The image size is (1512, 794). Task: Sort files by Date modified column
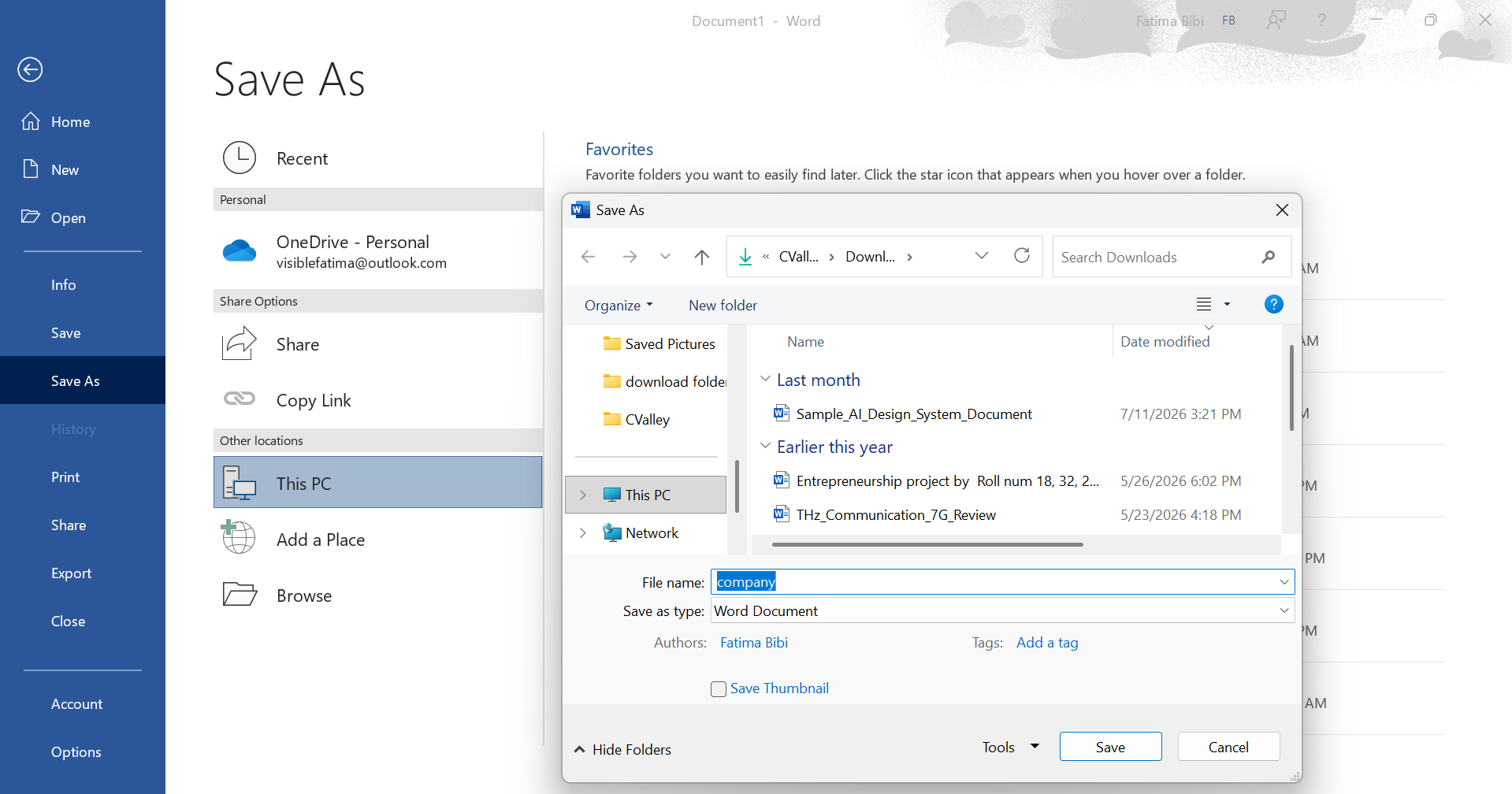1165,341
